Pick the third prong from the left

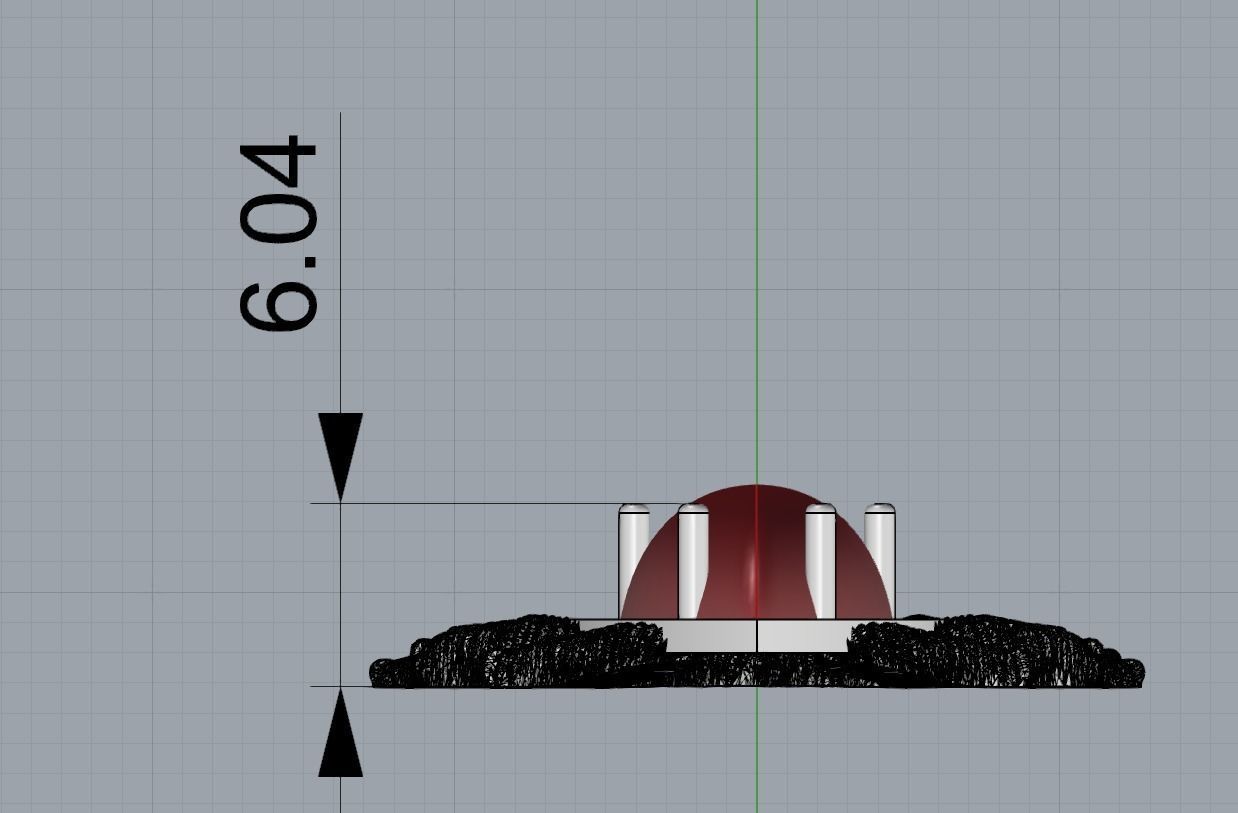click(x=820, y=562)
